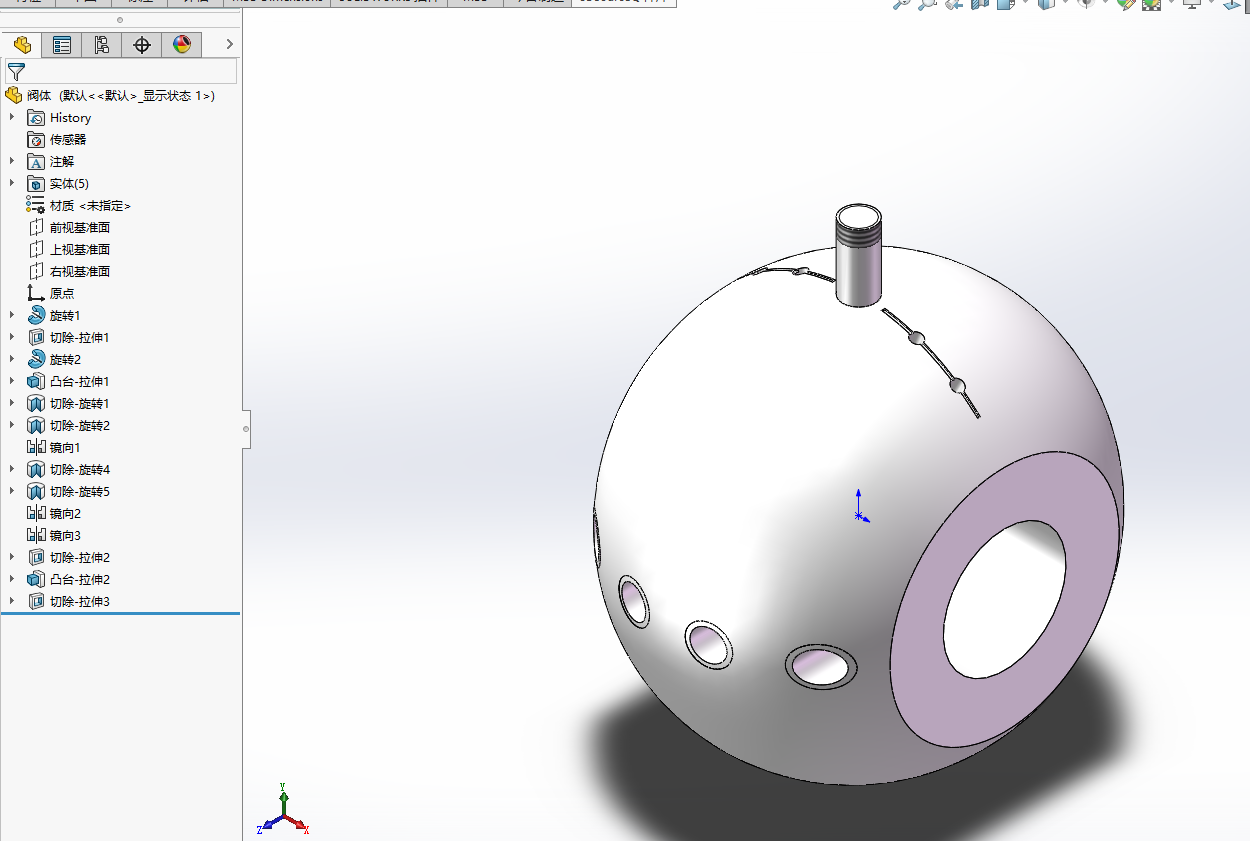This screenshot has width=1250, height=841.
Task: Click the funnel filter icon
Action: coord(16,72)
